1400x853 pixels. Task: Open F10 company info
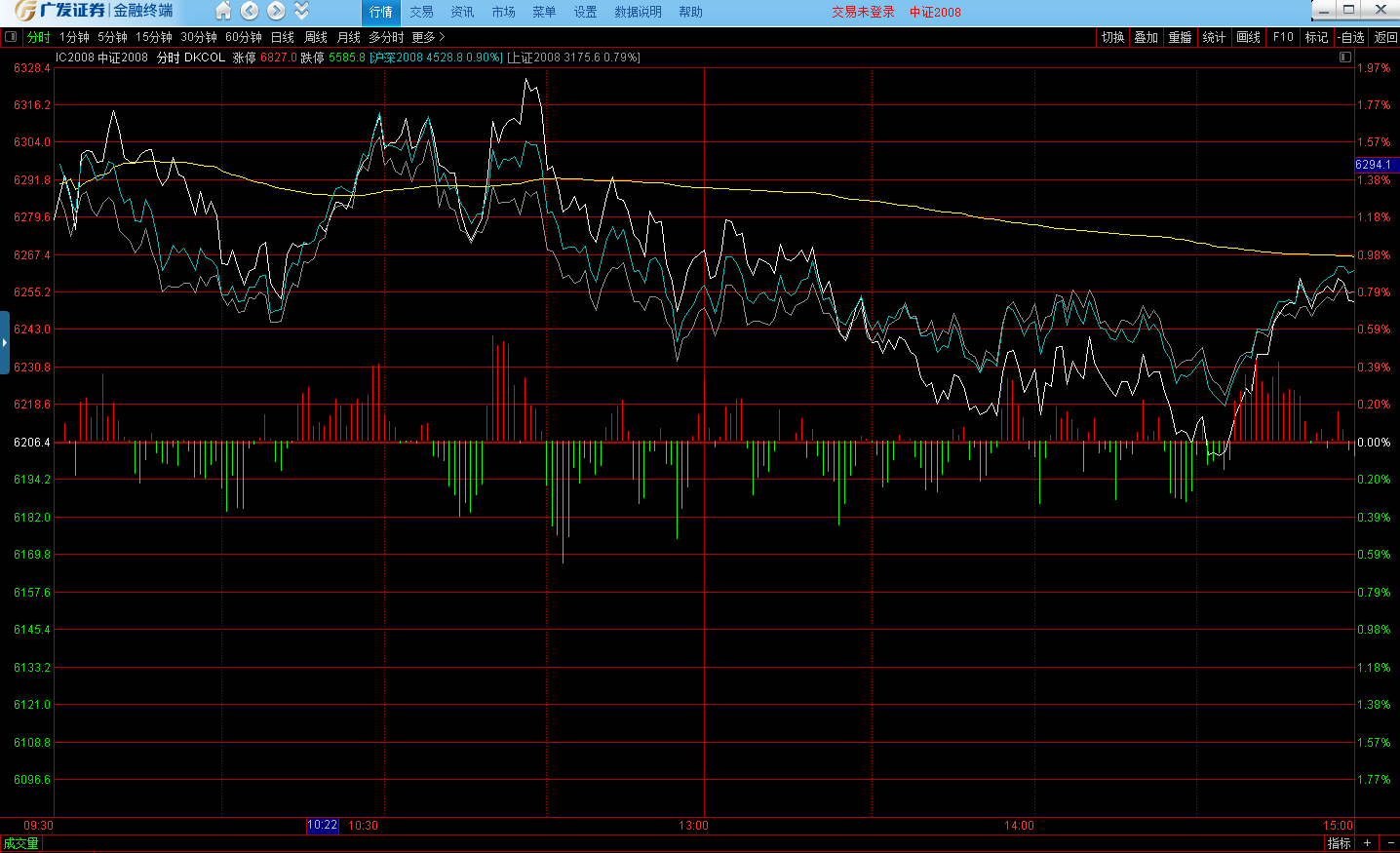point(1283,37)
